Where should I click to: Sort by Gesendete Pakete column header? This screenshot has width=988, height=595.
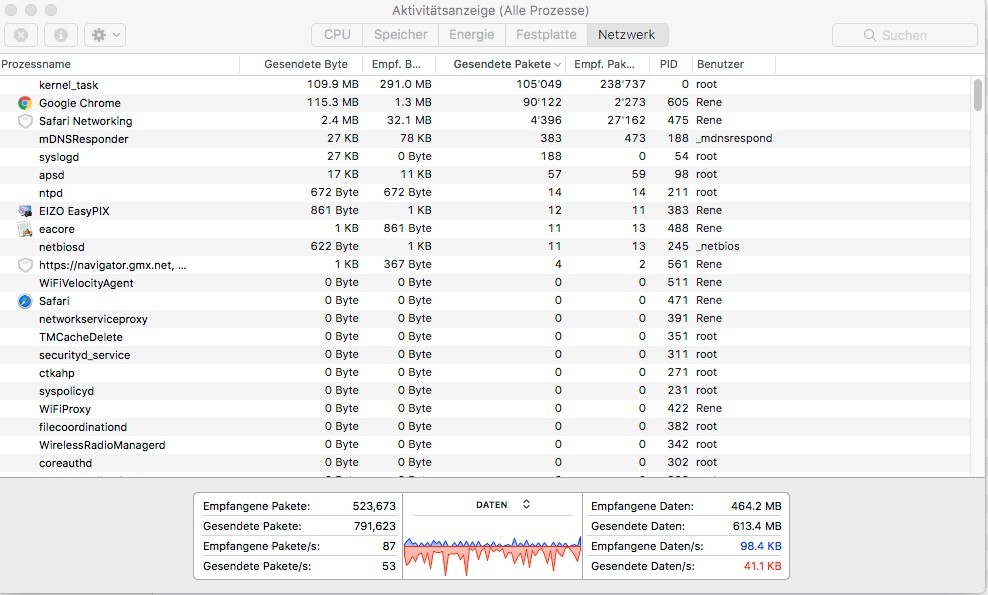[x=505, y=64]
